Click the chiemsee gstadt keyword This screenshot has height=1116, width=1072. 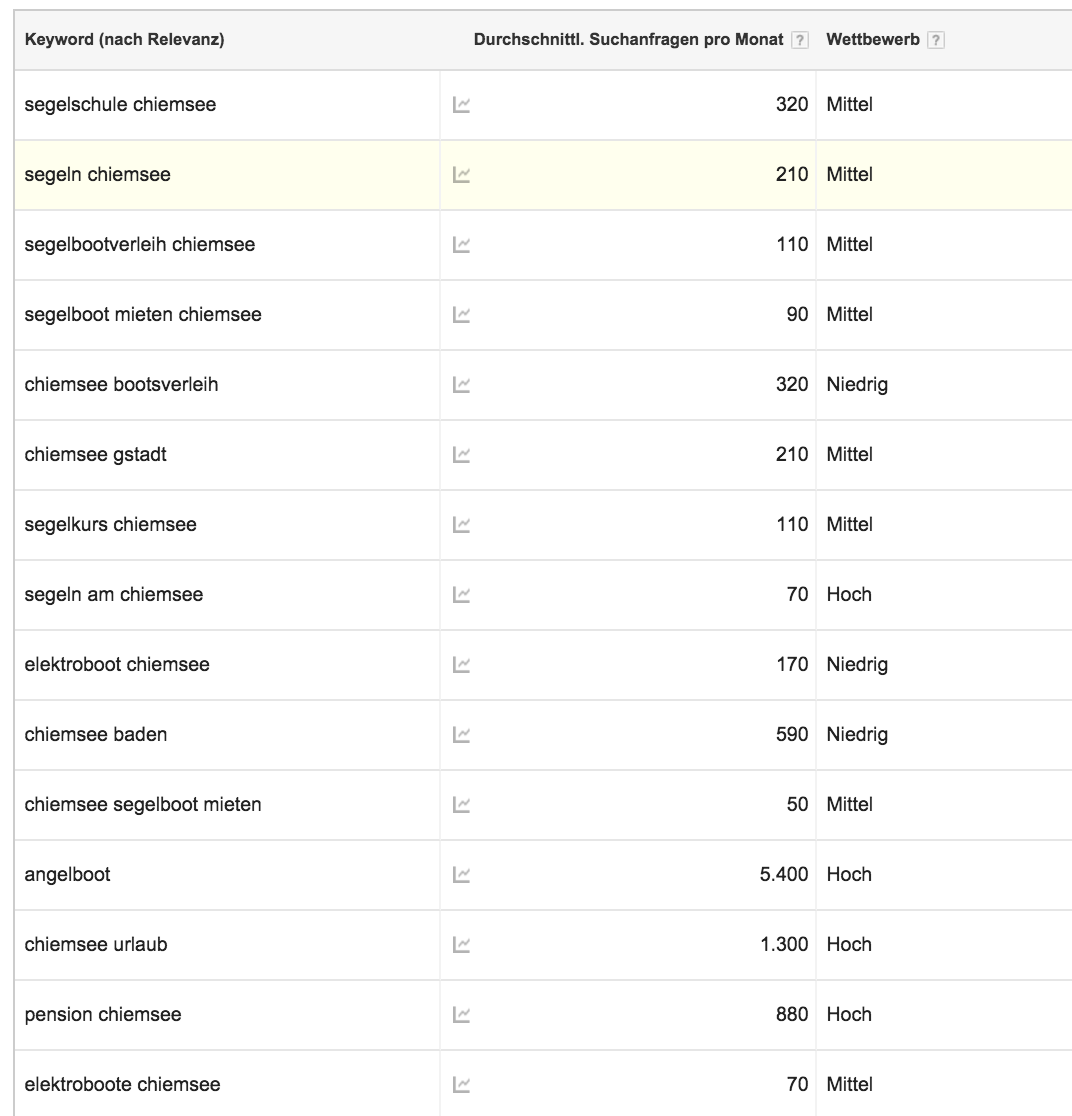click(x=96, y=455)
